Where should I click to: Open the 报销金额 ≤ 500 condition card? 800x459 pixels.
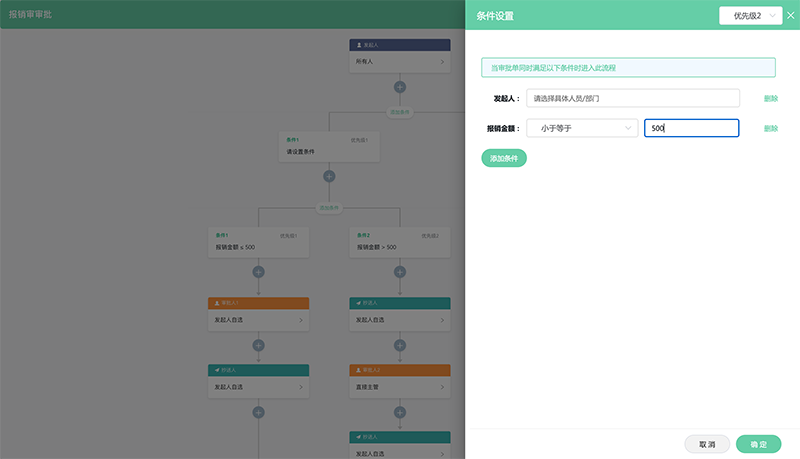point(258,241)
